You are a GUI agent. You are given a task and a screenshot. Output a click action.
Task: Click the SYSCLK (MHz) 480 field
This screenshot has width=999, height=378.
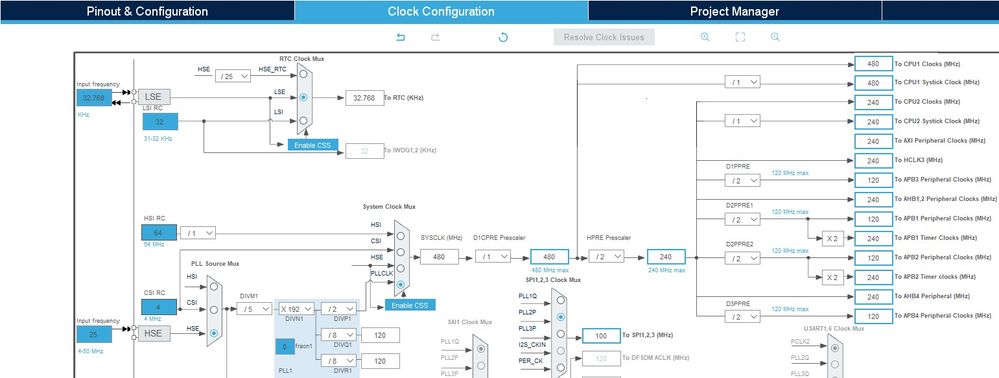pyautogui.click(x=439, y=256)
